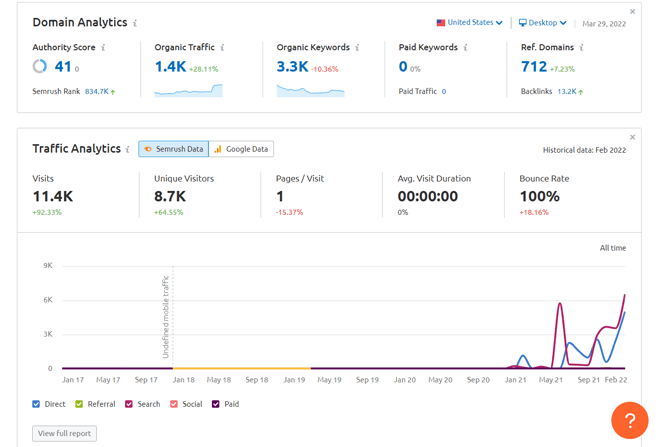Image resolution: width=660 pixels, height=447 pixels.
Task: Click the 712 Ref. Domains link
Action: (x=534, y=67)
